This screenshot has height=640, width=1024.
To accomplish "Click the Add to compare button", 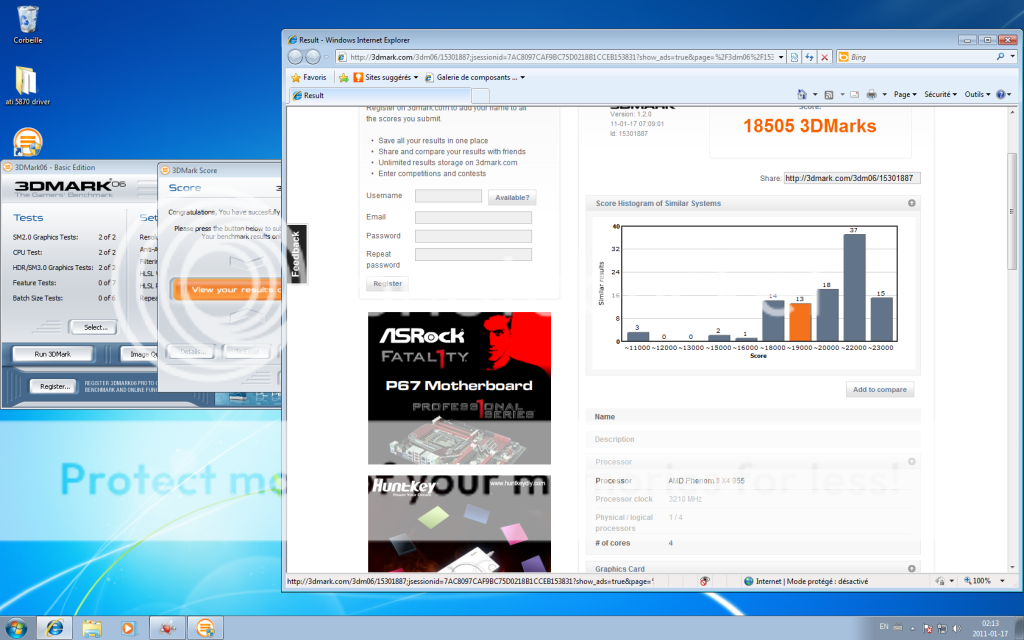I will coord(879,389).
